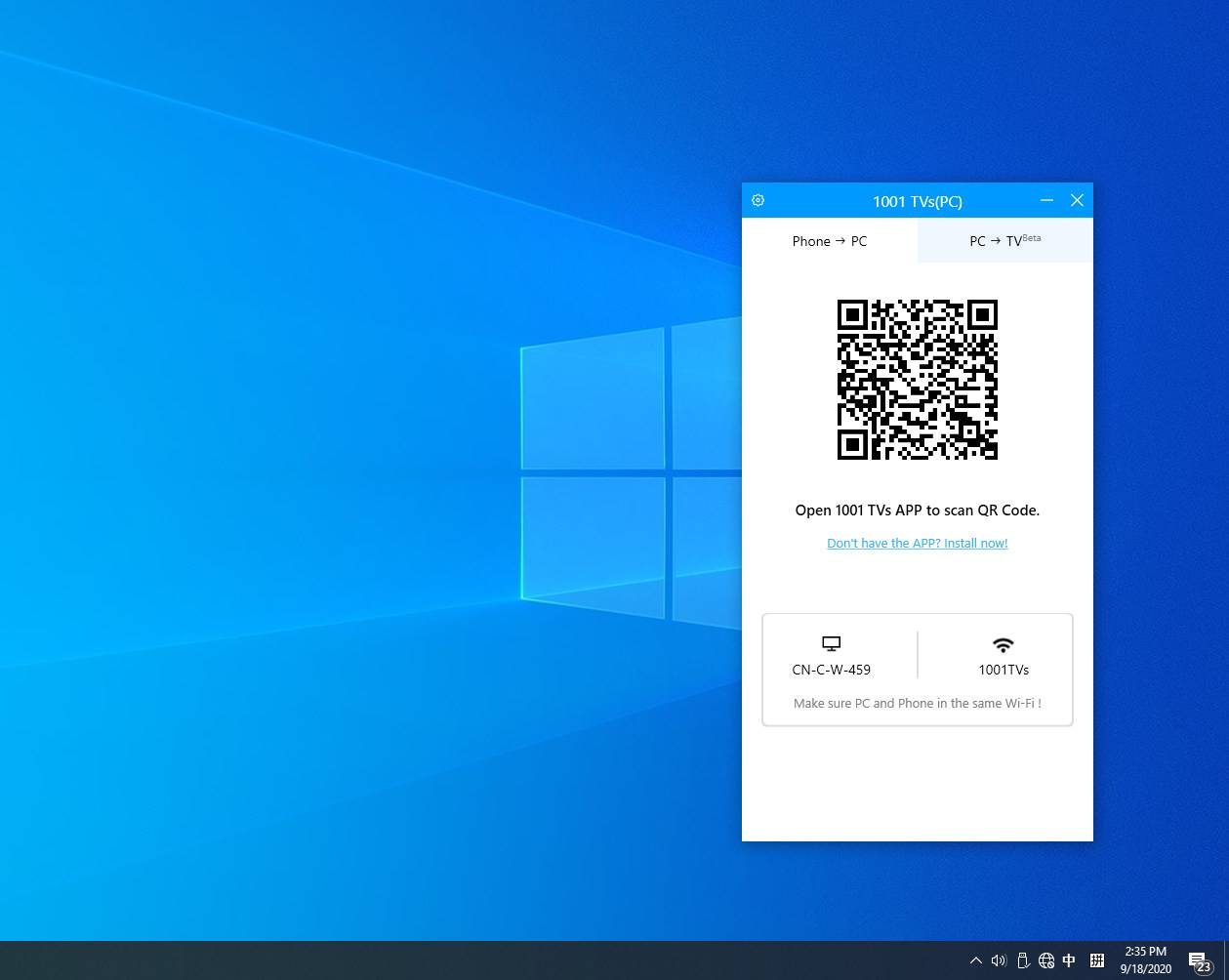
Task: Open the notification center with 23 alerts
Action: [x=1200, y=961]
